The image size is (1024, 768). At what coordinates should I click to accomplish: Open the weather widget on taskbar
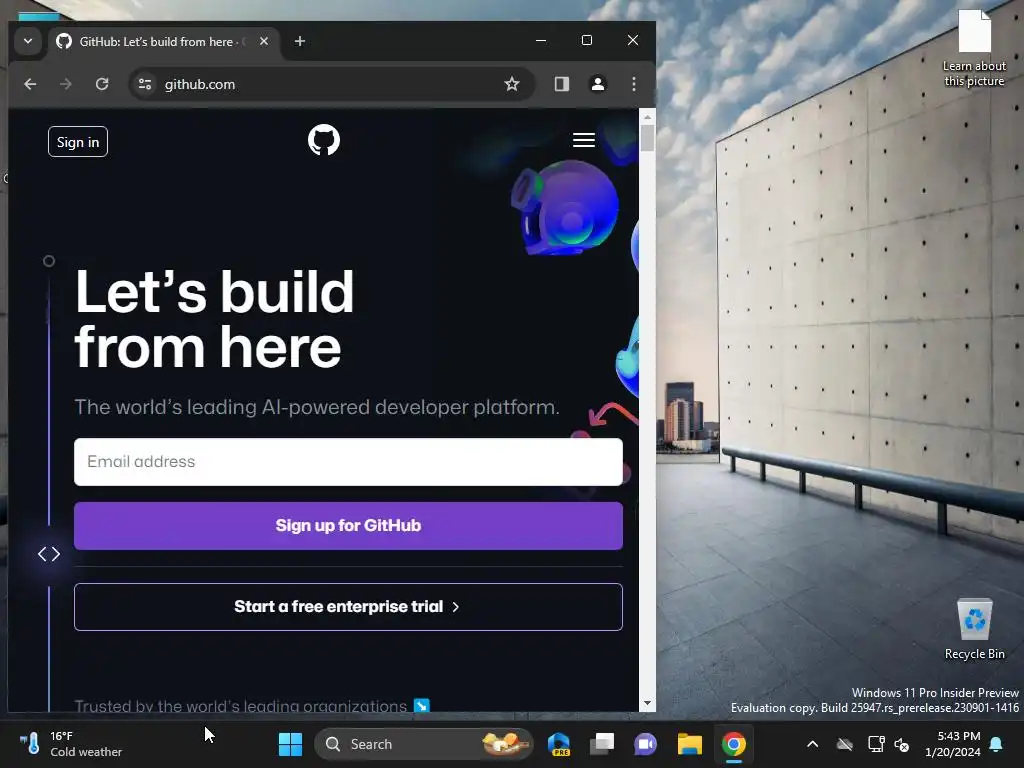(71, 744)
